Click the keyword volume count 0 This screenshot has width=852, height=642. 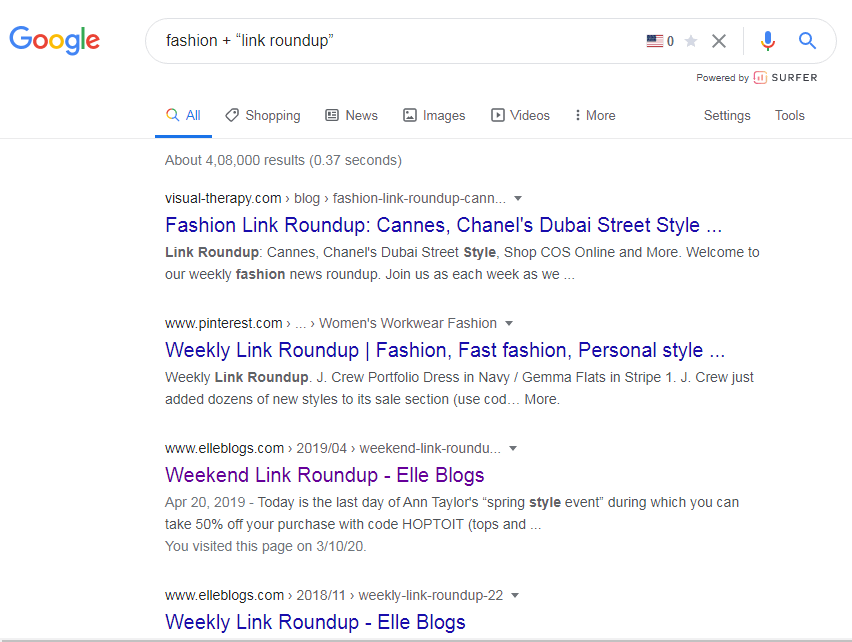coord(671,41)
